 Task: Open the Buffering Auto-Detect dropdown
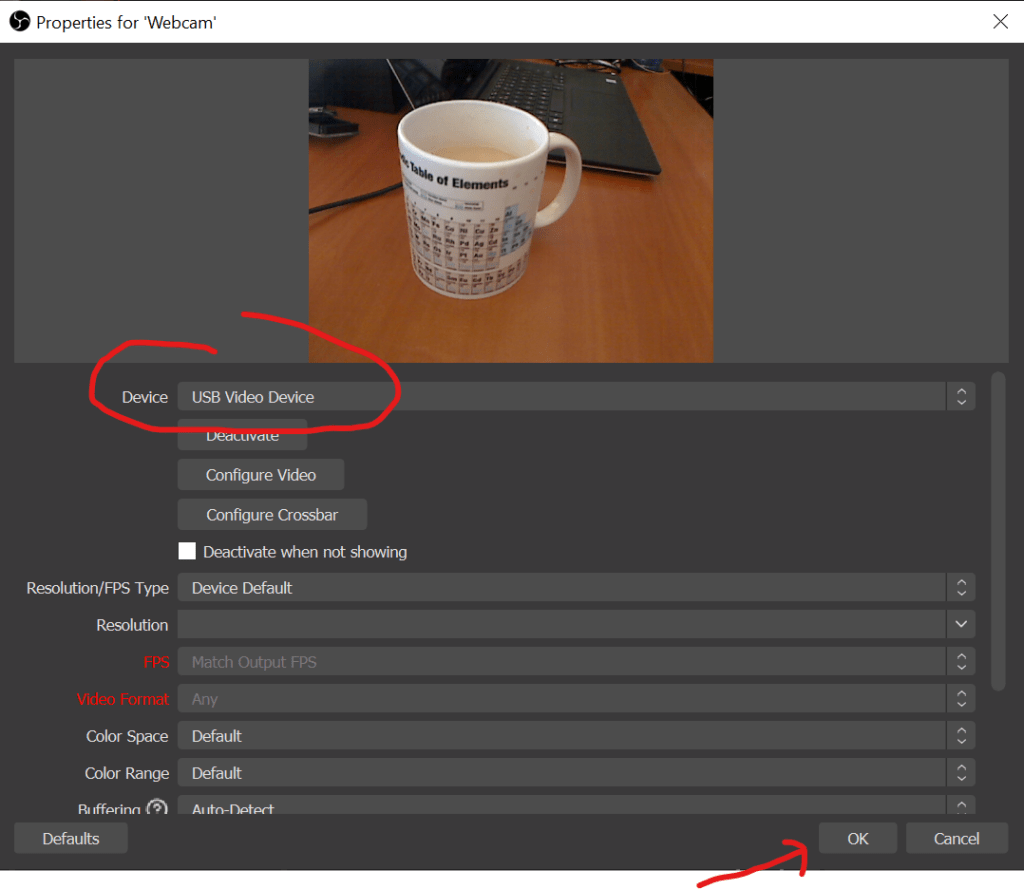[575, 806]
